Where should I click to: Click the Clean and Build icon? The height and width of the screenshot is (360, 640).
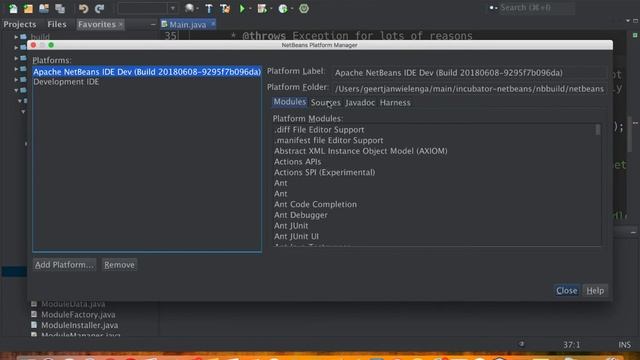tap(225, 8)
